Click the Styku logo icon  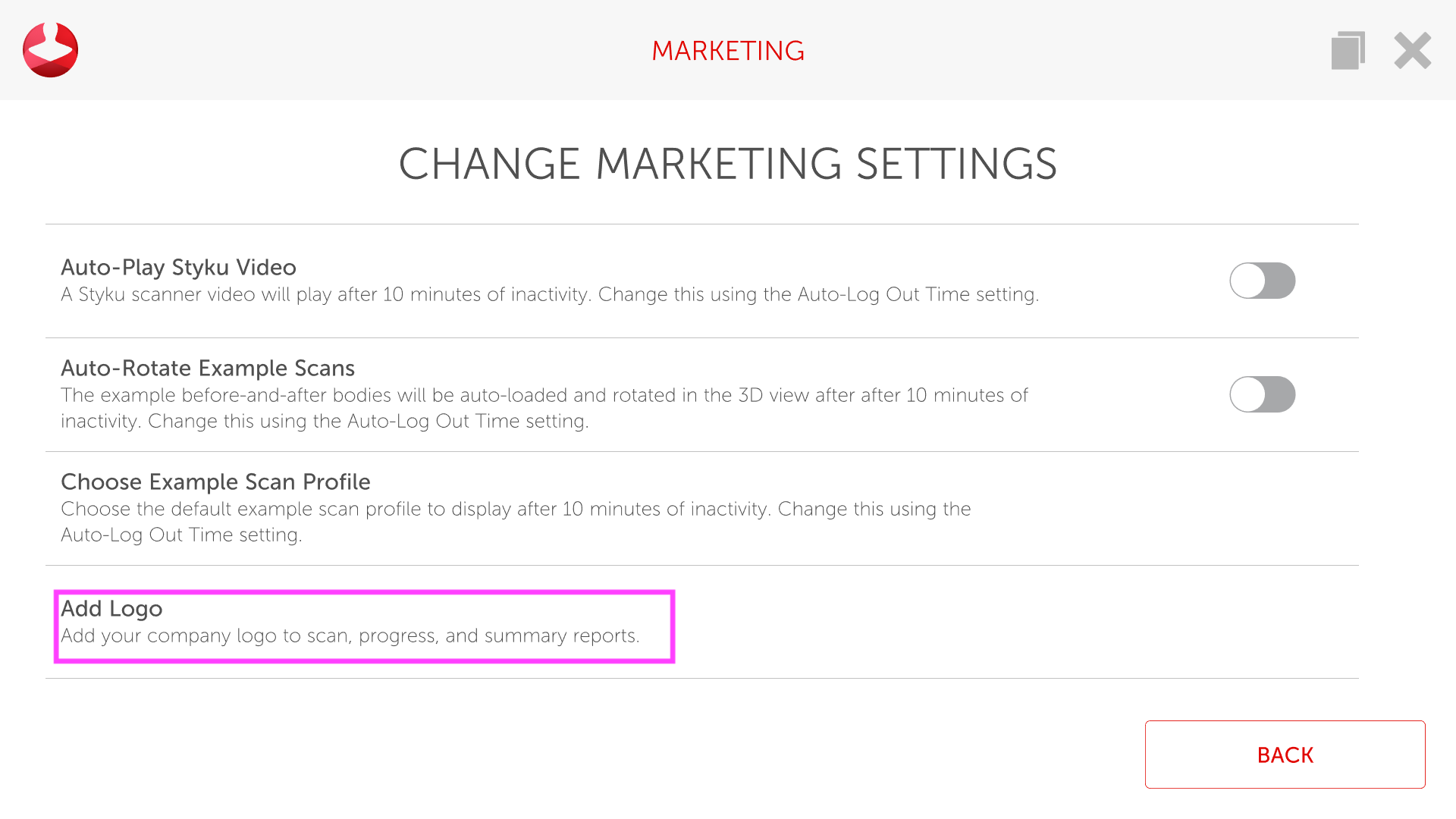pos(50,50)
